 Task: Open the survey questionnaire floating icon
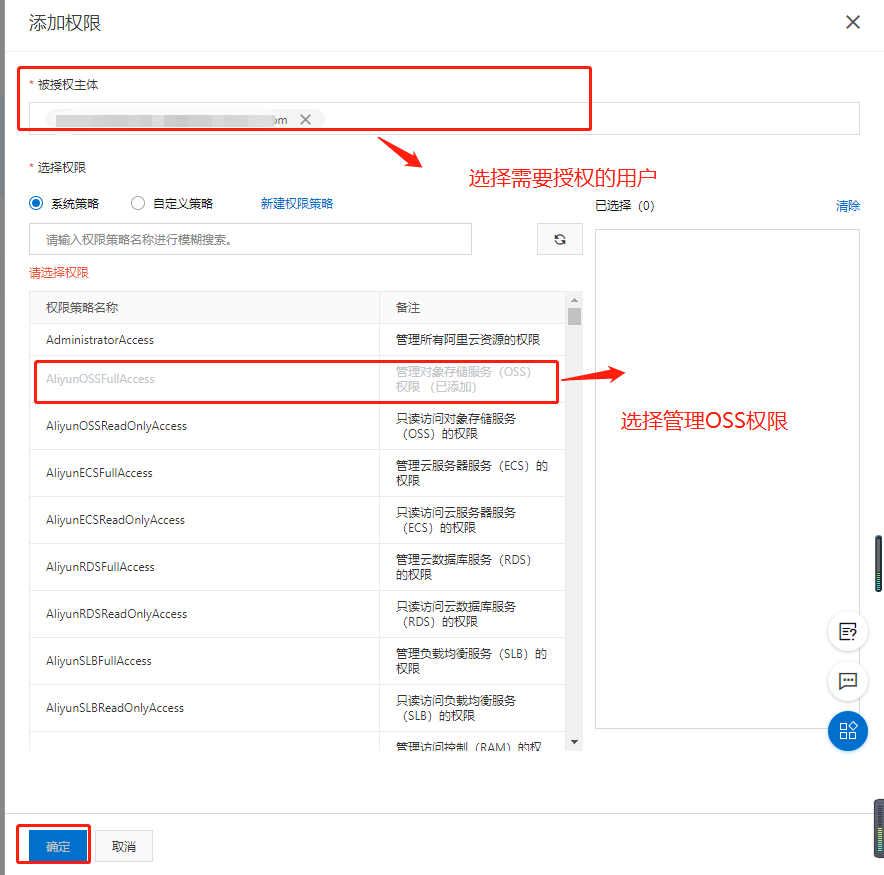pos(847,632)
